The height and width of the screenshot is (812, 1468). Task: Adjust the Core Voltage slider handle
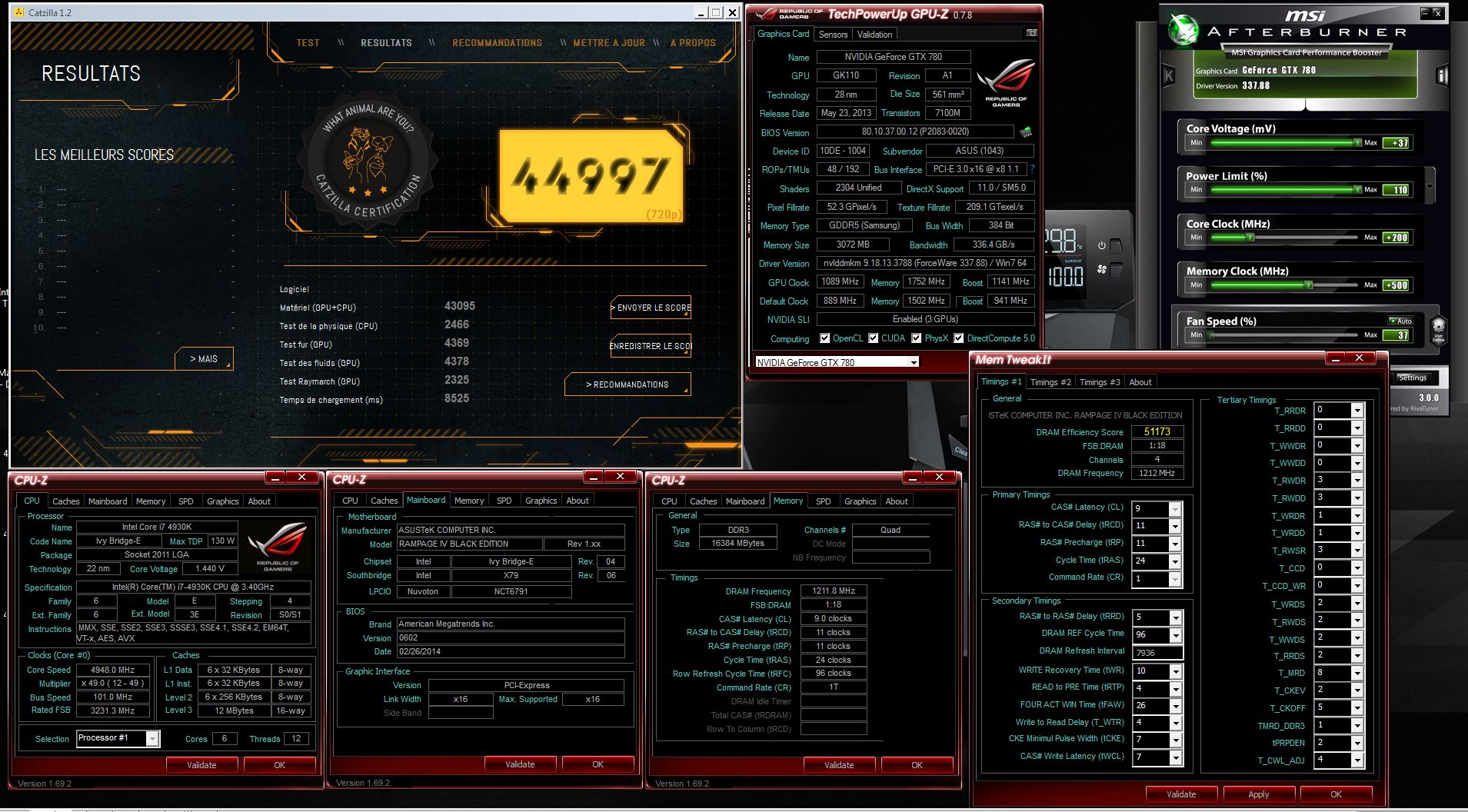coord(1357,143)
